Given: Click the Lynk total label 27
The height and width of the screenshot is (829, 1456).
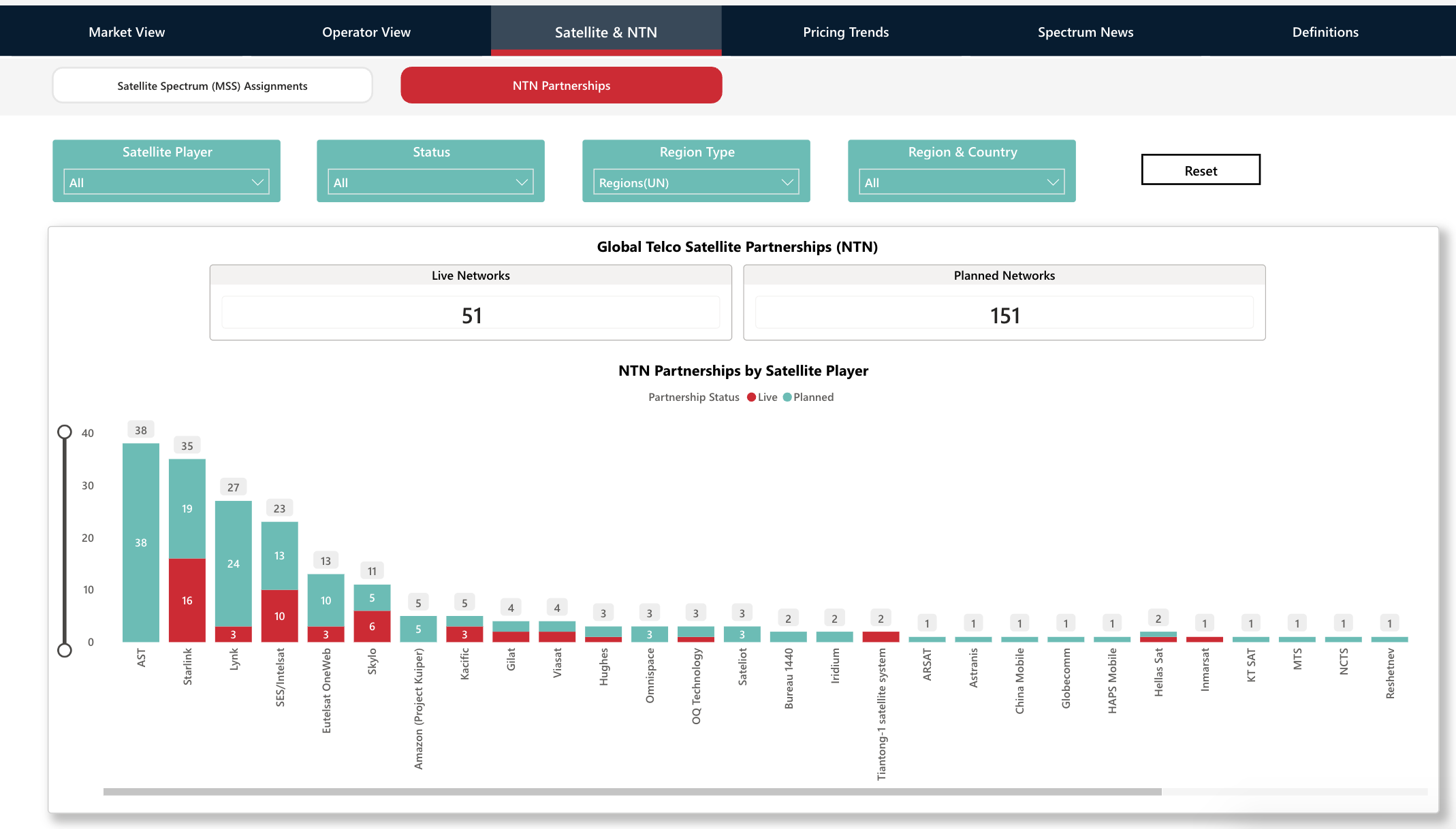Looking at the screenshot, I should [234, 487].
